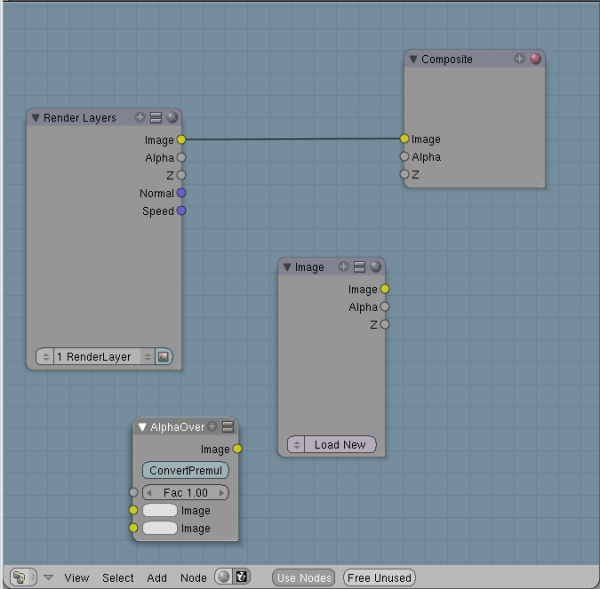Screen dimensions: 600x589
Task: Toggle preview sphere on Image node header
Action: click(376, 266)
